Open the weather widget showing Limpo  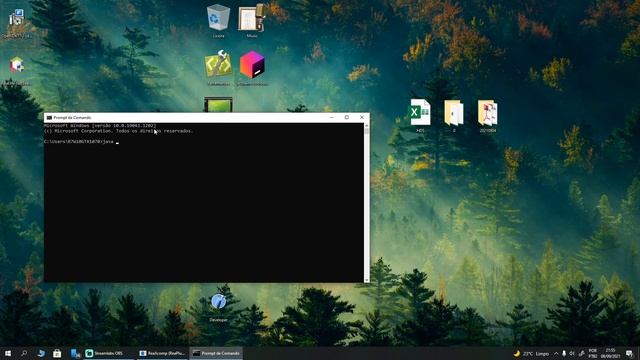[531, 353]
